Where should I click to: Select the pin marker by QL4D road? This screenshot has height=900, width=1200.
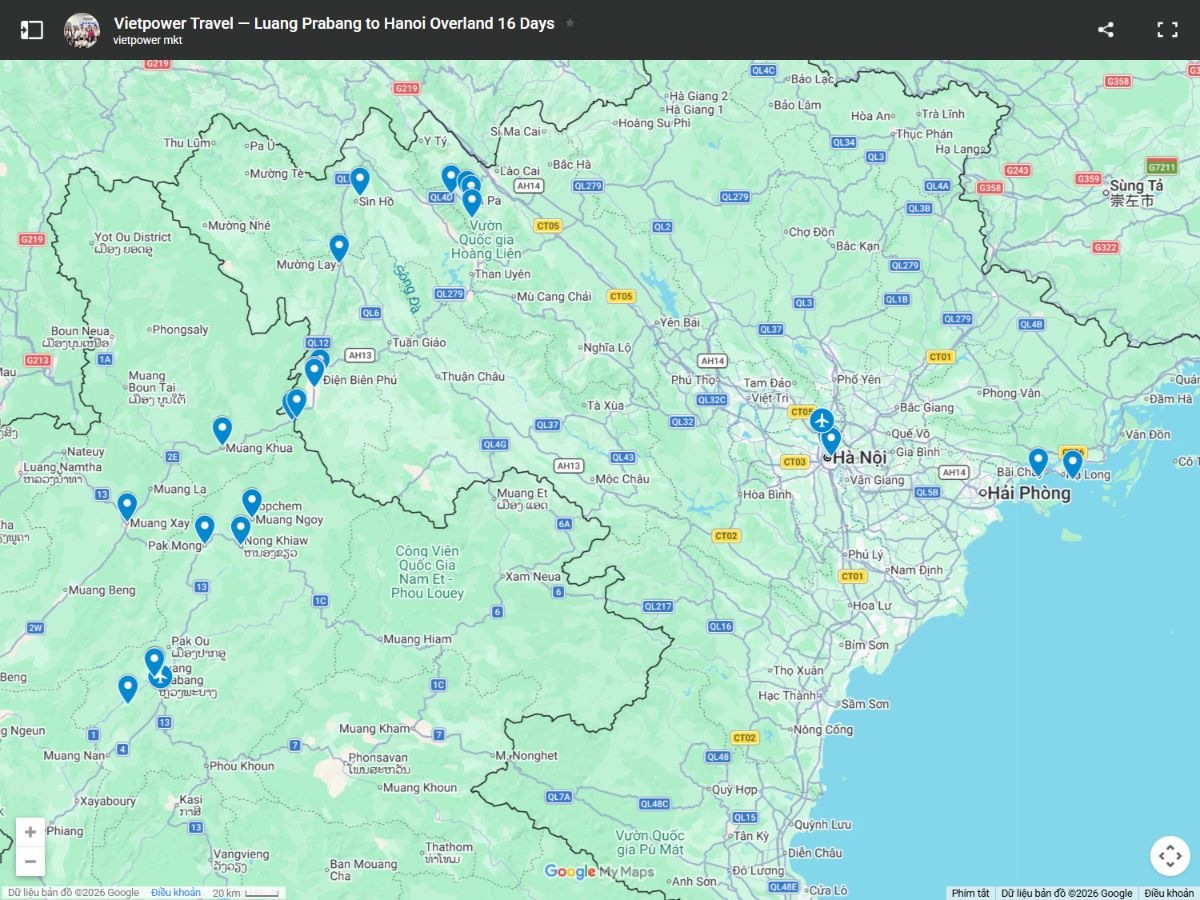tap(451, 178)
